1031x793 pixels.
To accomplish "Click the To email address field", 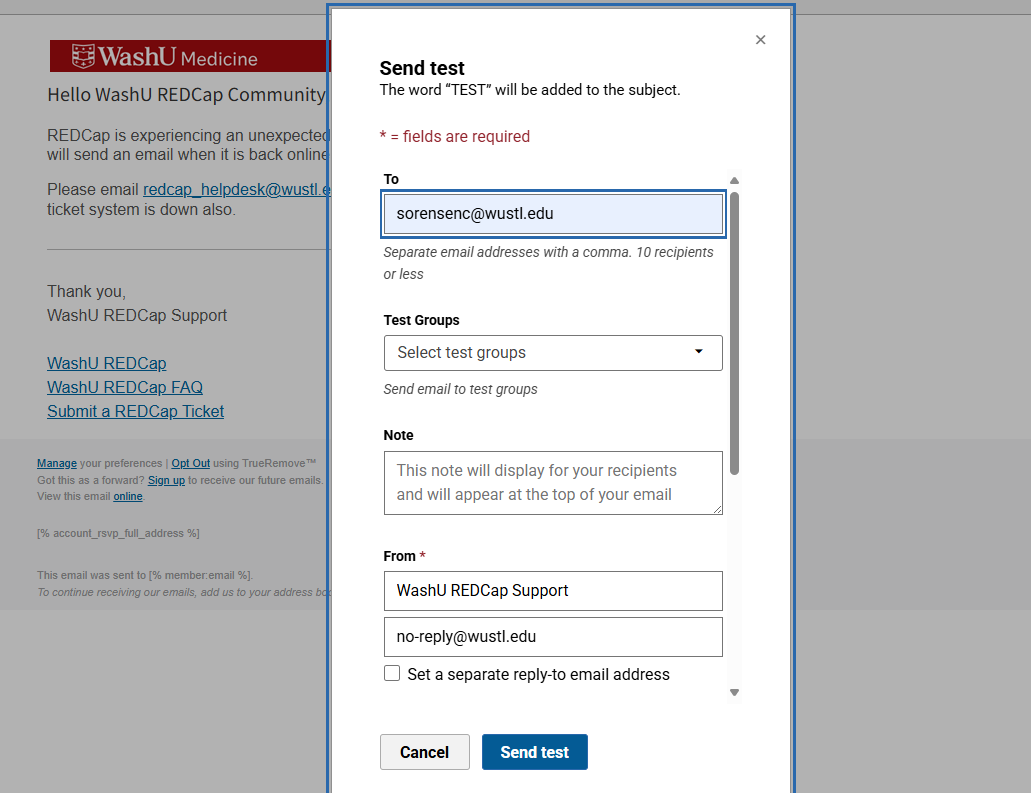I will tap(553, 214).
